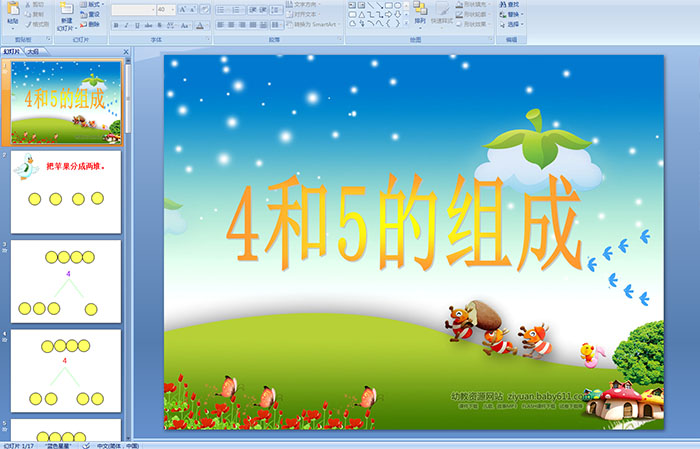The height and width of the screenshot is (449, 700).
Task: Select the Oval shape
Action: 398,5
